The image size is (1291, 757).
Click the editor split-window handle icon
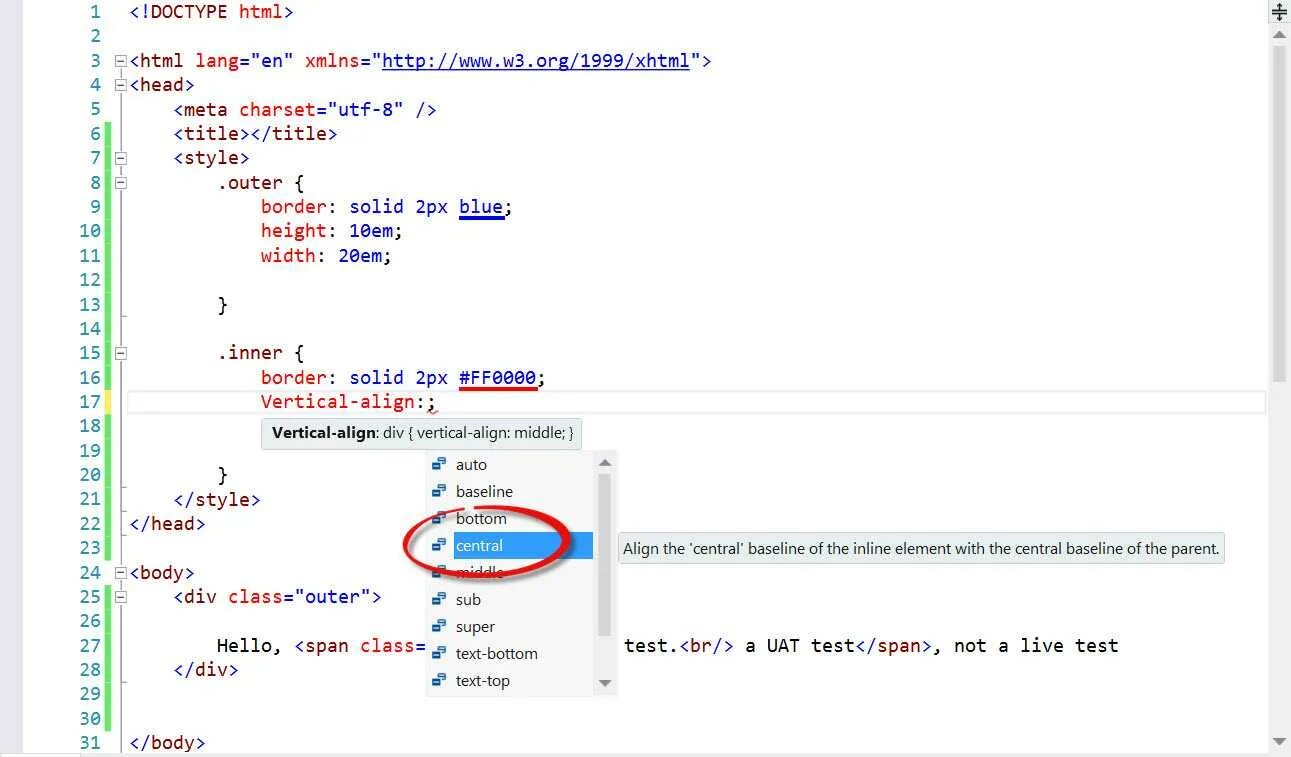click(x=1279, y=12)
